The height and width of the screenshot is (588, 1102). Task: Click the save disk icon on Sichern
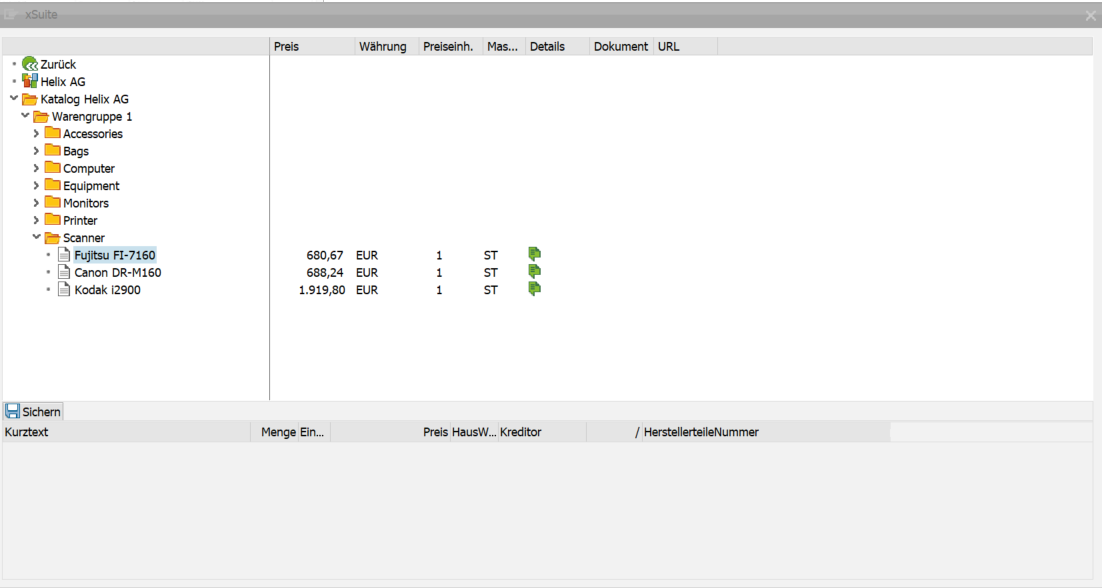pyautogui.click(x=12, y=411)
